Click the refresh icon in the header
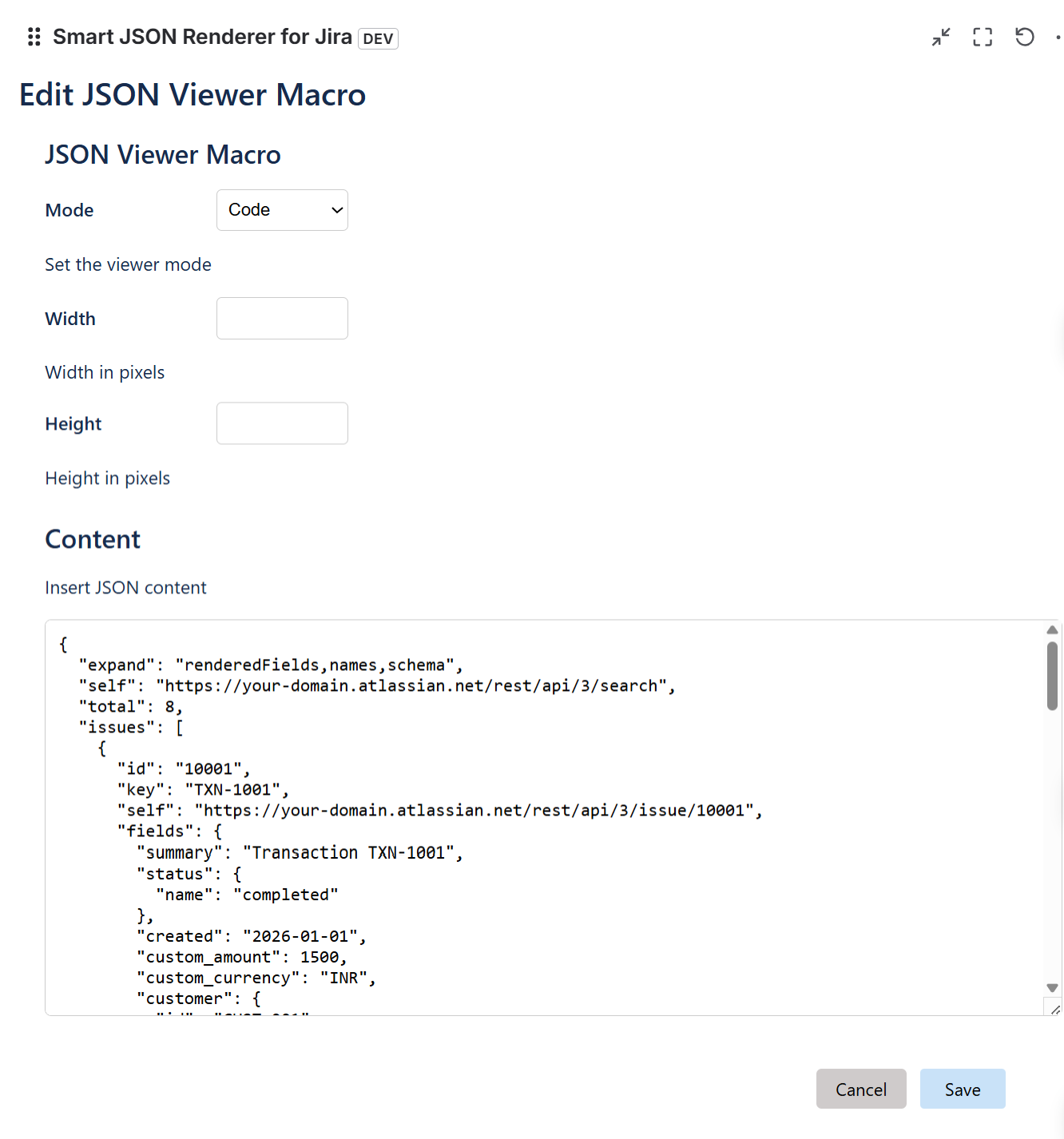 click(x=1024, y=37)
